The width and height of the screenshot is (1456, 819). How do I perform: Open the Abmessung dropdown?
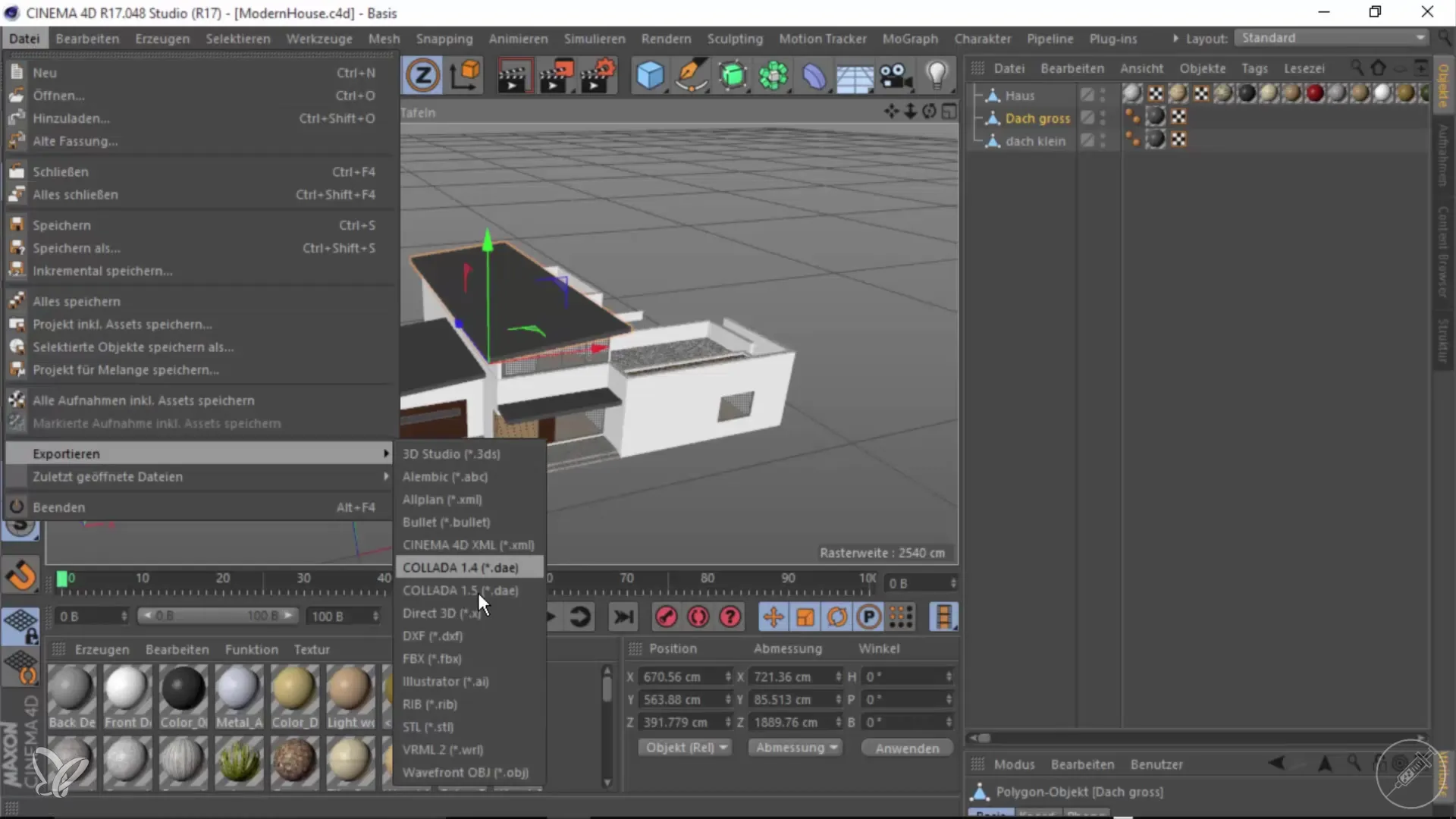coord(795,748)
